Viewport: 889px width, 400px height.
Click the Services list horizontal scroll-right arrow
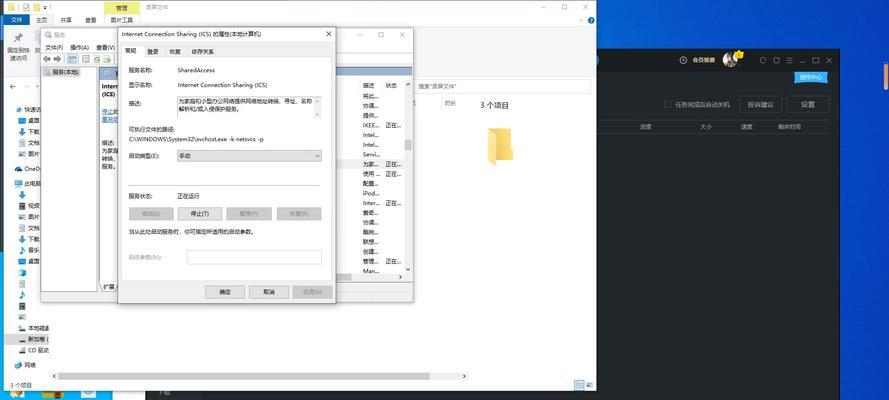400,277
